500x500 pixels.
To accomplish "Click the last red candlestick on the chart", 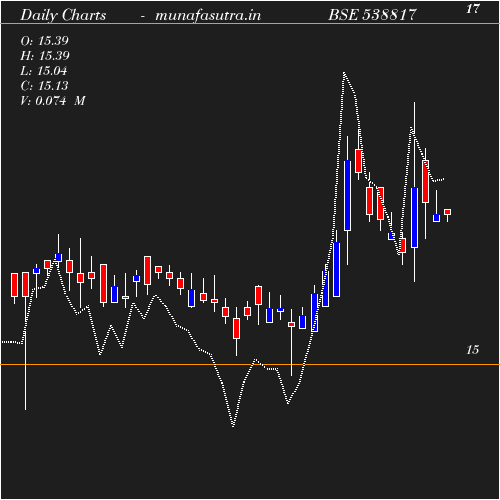I will point(447,212).
